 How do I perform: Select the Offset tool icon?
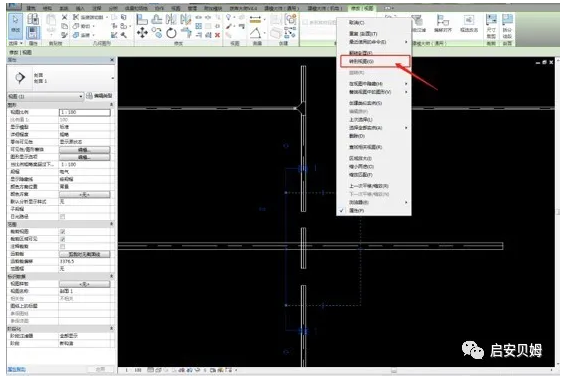pyautogui.click(x=157, y=19)
